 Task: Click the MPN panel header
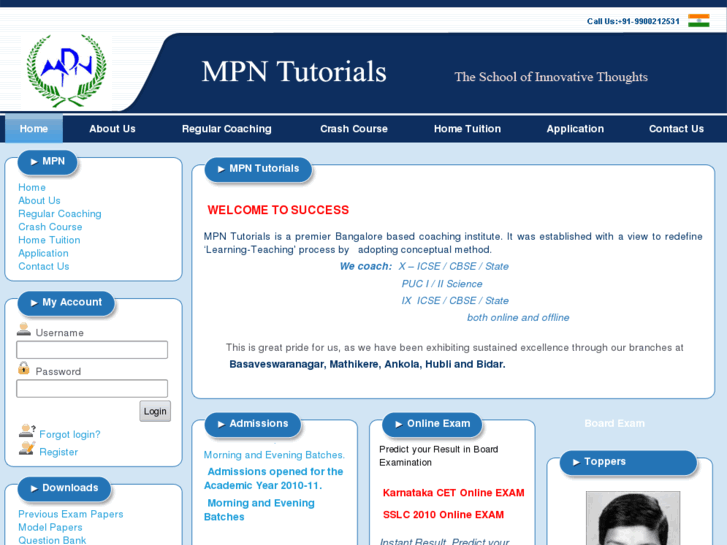[47, 162]
